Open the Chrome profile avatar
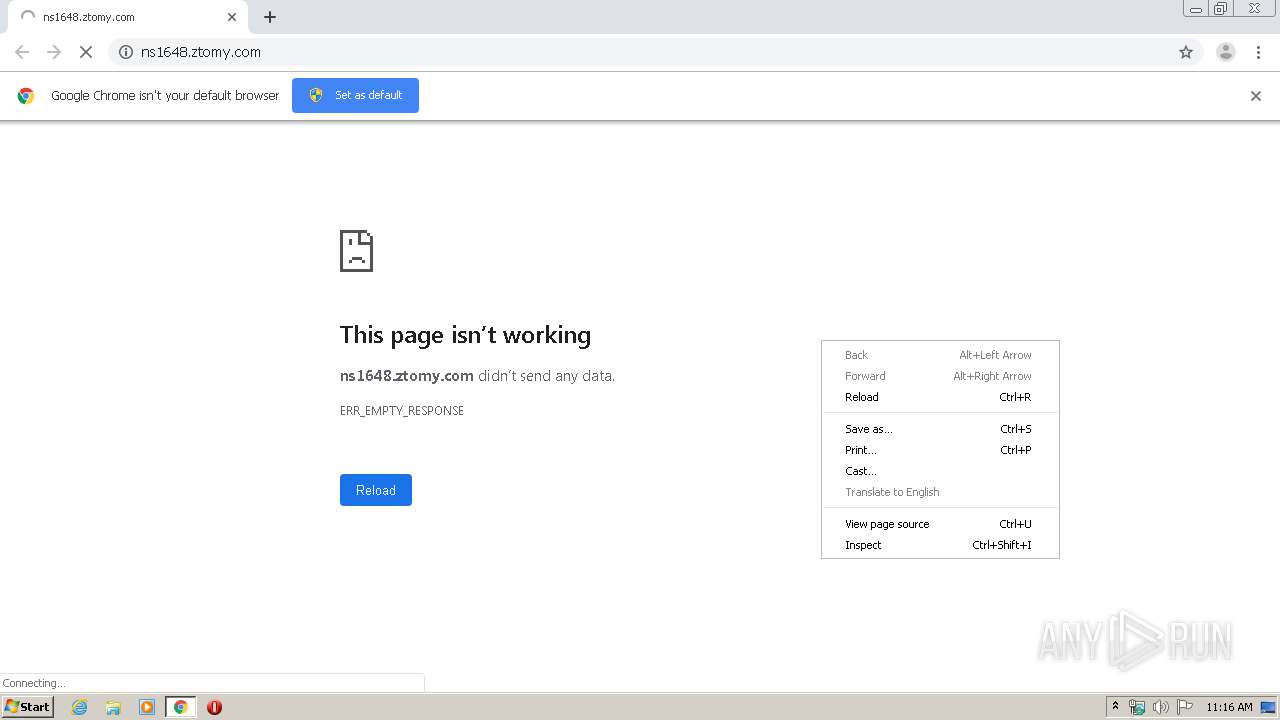1280x720 pixels. point(1225,52)
